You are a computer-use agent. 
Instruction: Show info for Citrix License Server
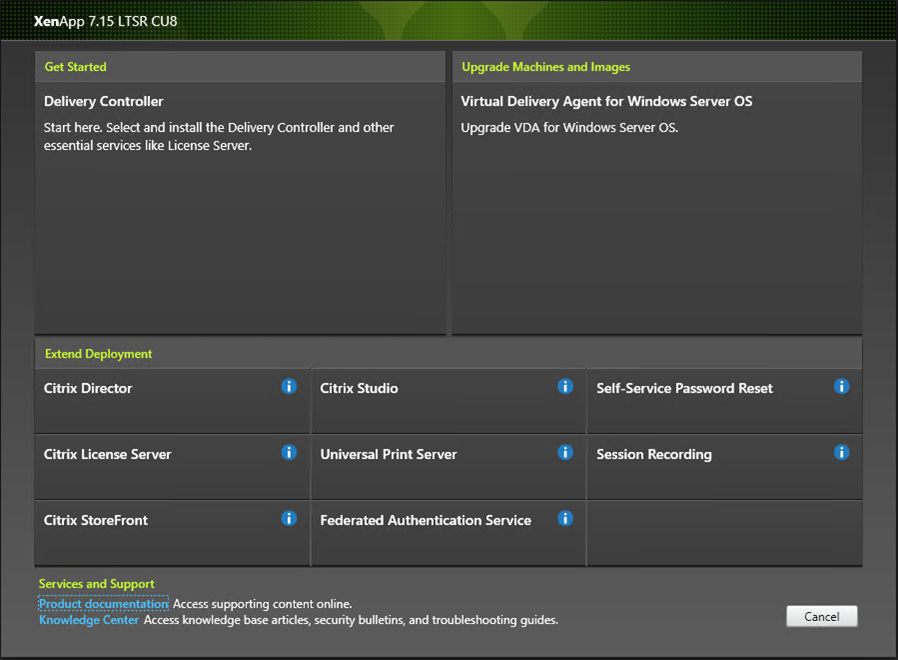289,453
